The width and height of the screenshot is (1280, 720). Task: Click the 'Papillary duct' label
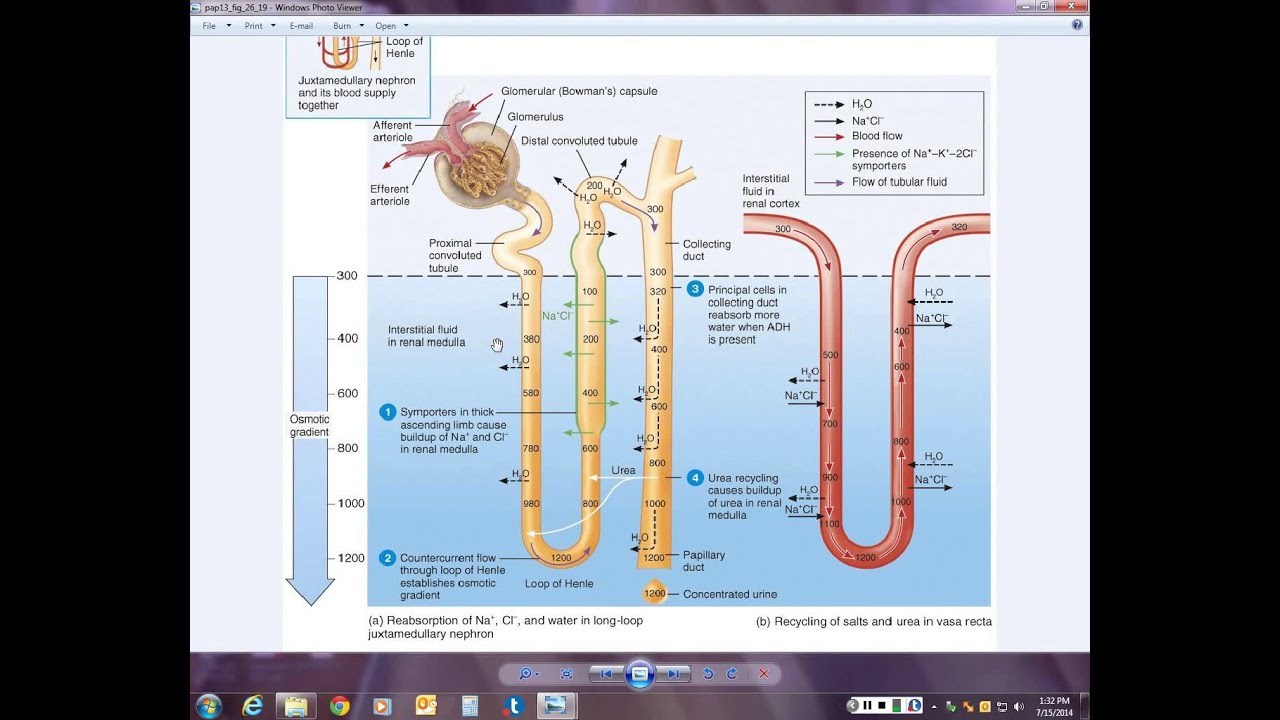[x=704, y=561]
